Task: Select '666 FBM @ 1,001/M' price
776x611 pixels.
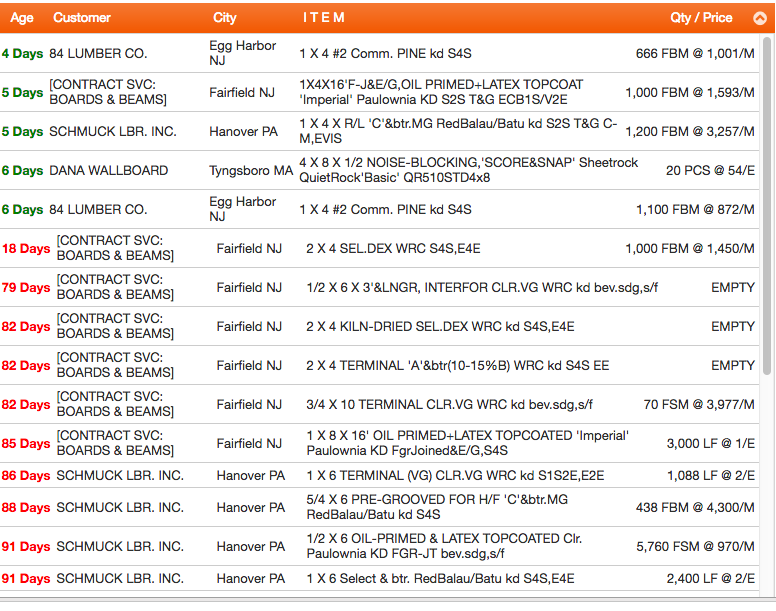Action: (695, 53)
